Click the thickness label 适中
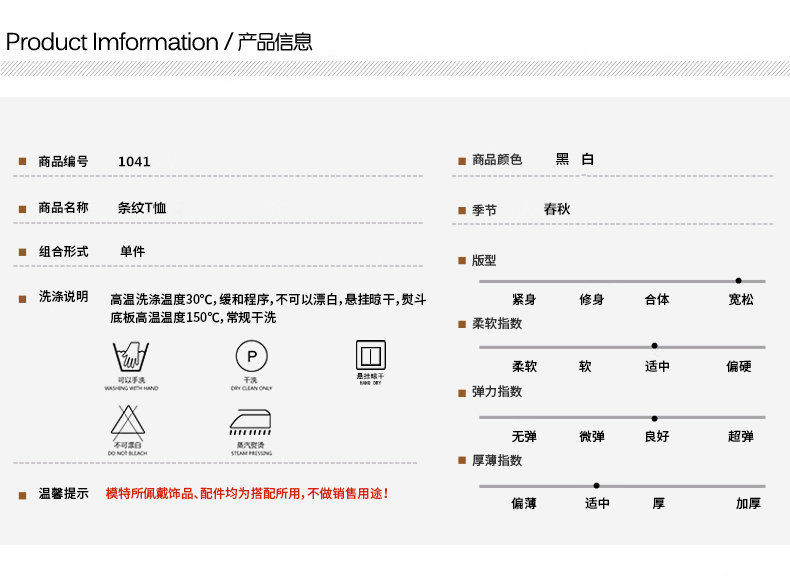This screenshot has height=584, width=790. [597, 503]
